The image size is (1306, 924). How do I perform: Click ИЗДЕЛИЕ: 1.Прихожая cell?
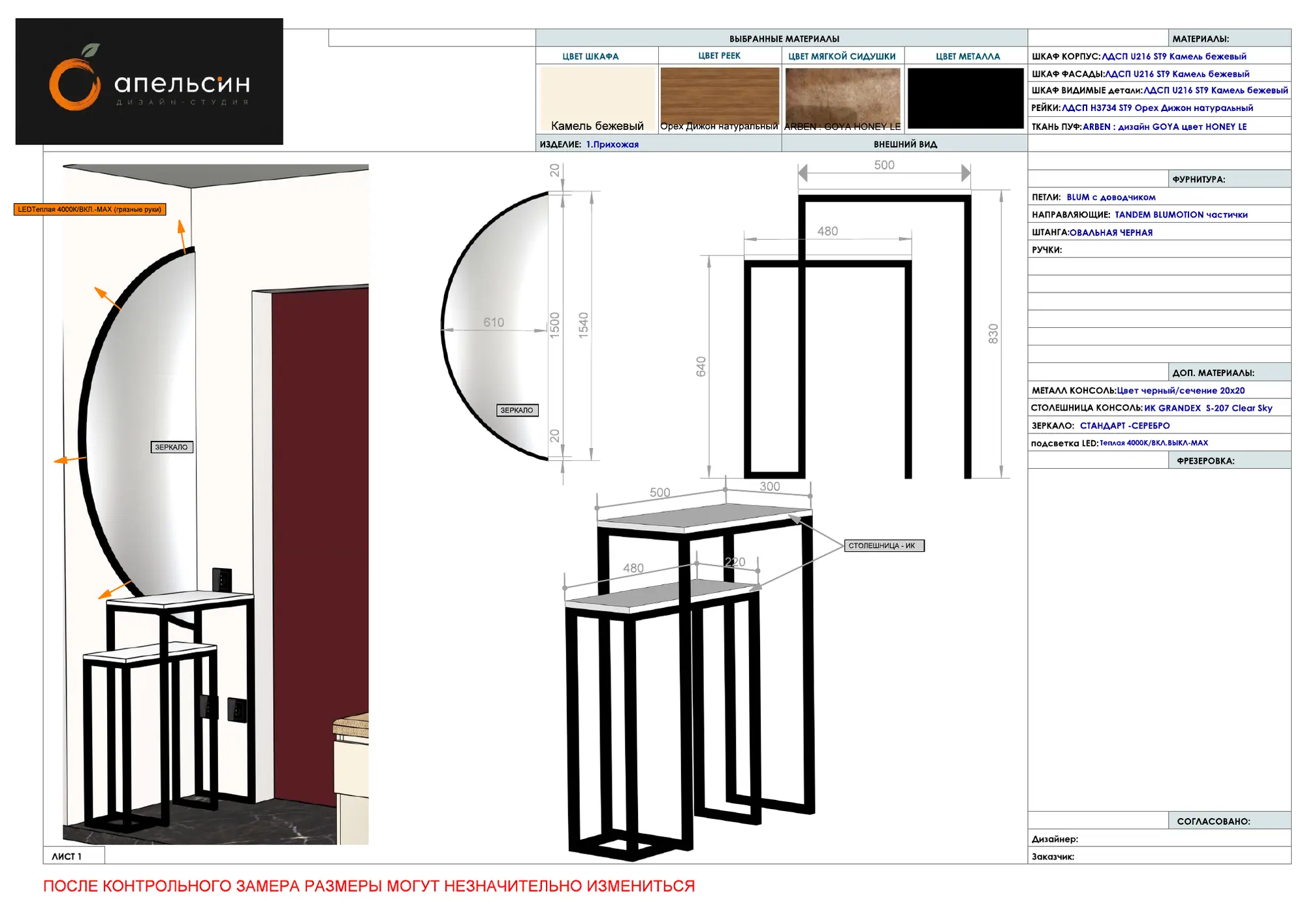pyautogui.click(x=658, y=144)
